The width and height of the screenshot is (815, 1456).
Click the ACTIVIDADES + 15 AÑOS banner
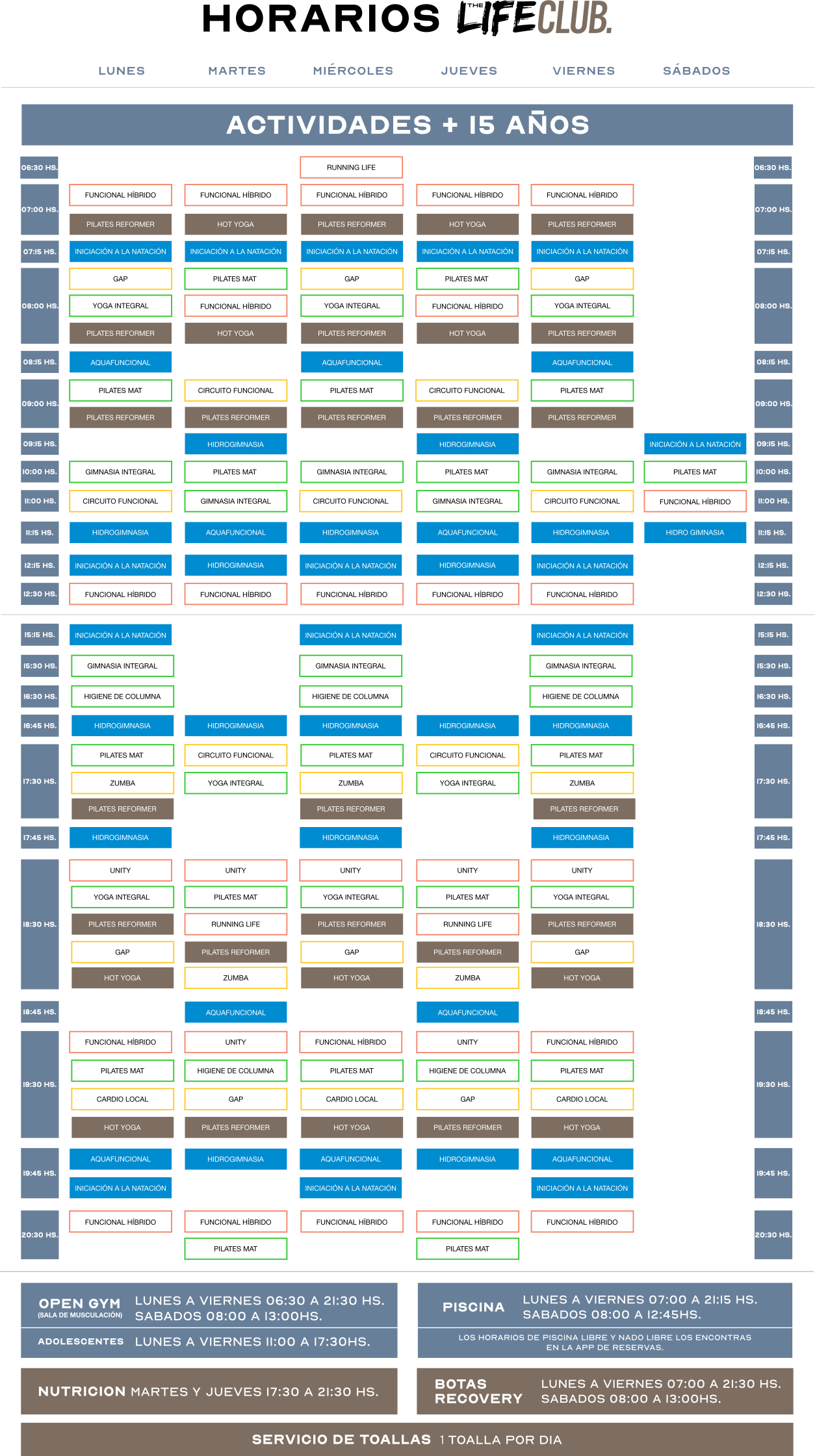(407, 125)
